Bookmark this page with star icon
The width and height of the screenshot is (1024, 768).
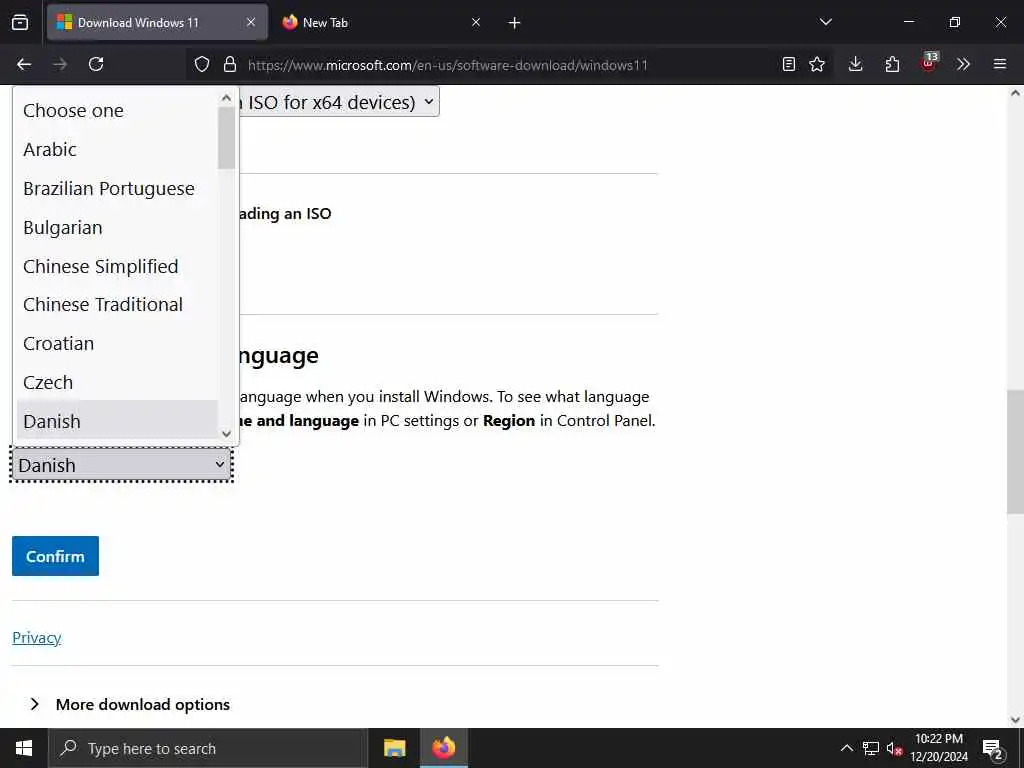(817, 64)
